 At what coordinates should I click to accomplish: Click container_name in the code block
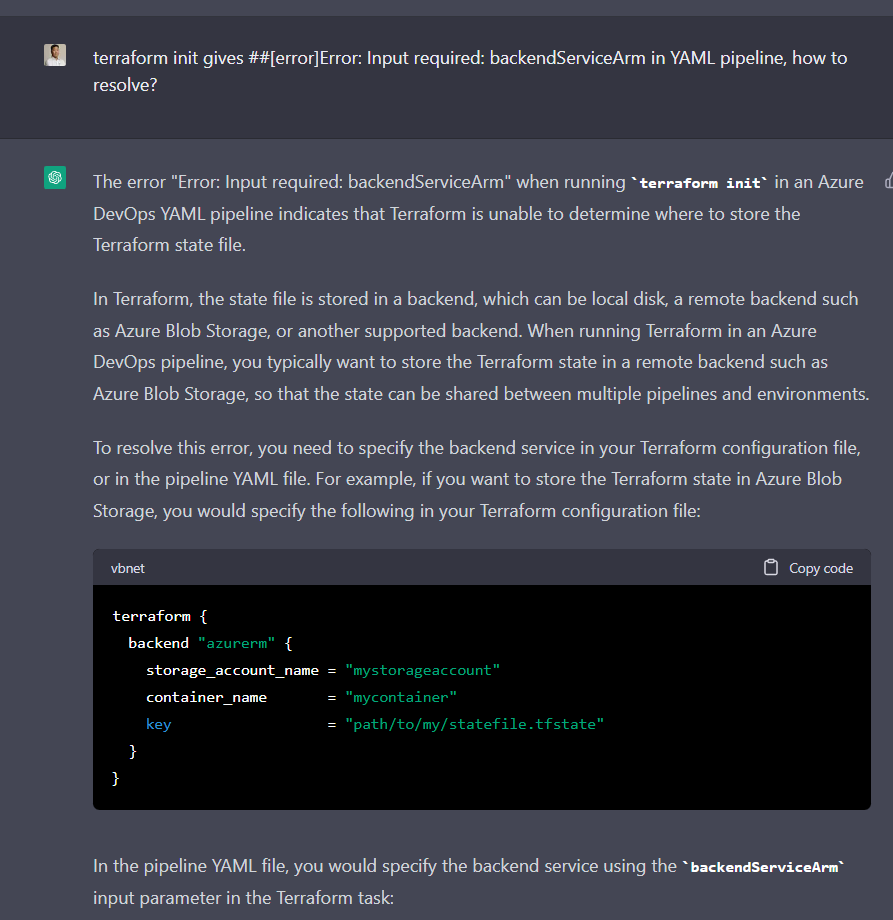pyautogui.click(x=206, y=697)
